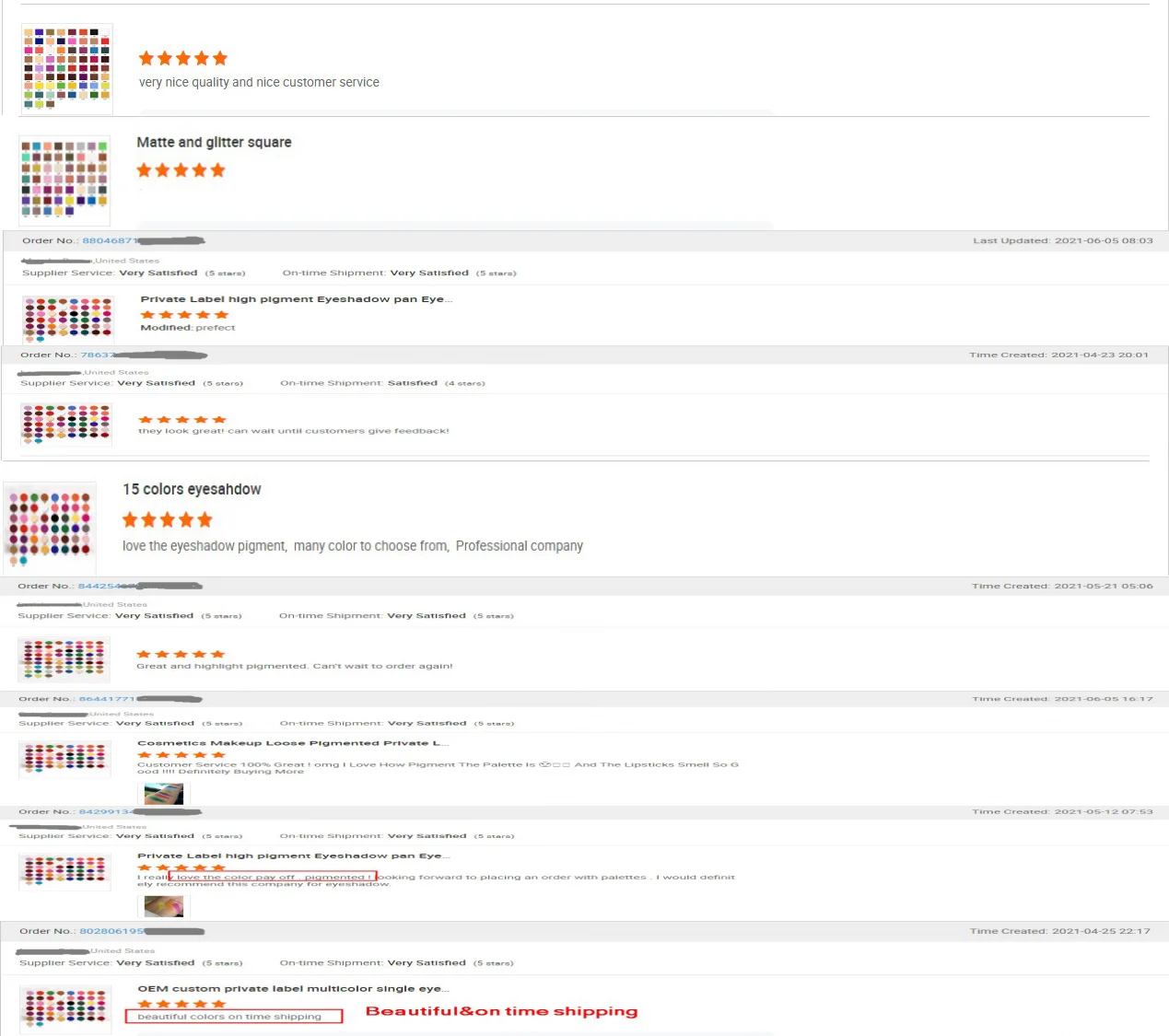Click star rating above 'very nice quality' text
Viewport: 1169px width, 1036px height.
pyautogui.click(x=183, y=59)
